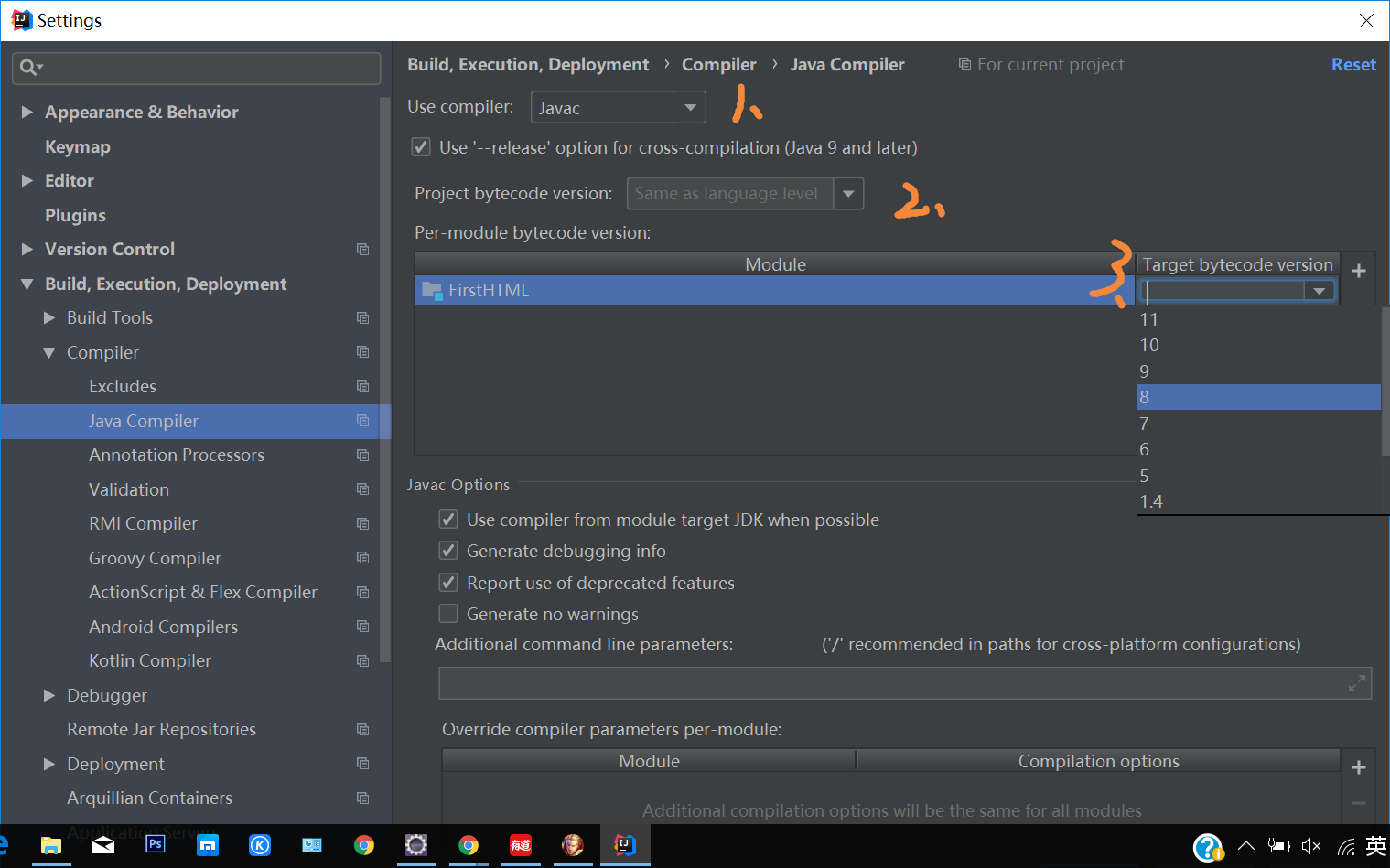Expand the Deployment tree node
This screenshot has height=868, width=1390.
49,764
